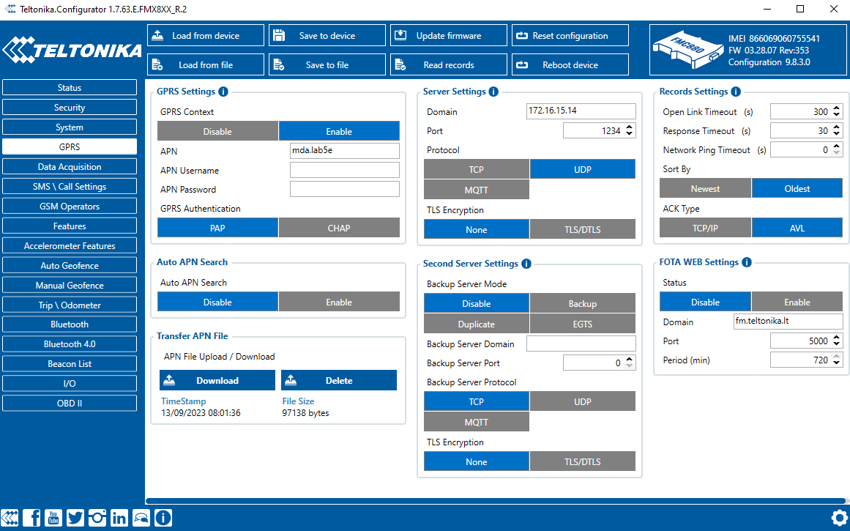The width and height of the screenshot is (850, 531).
Task: Adjust the Backup Server Port stepper
Action: (x=629, y=362)
